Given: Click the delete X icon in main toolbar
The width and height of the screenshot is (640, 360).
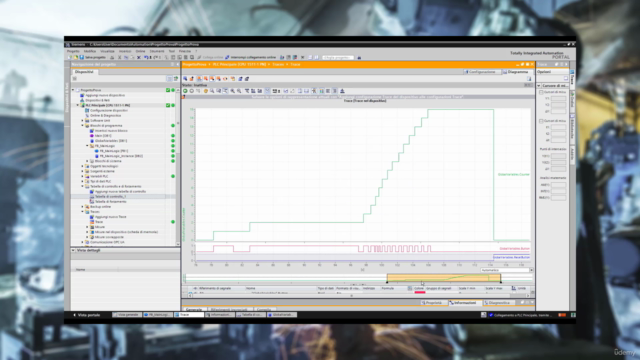Looking at the screenshot, I should [x=139, y=58].
